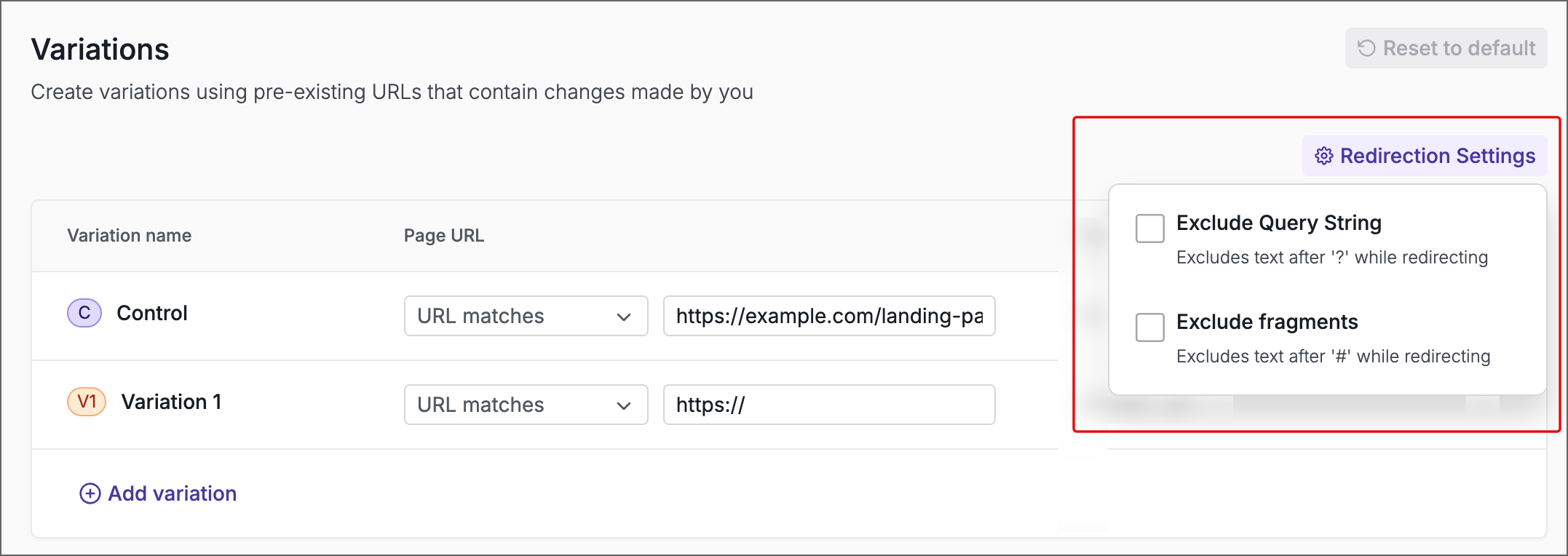This screenshot has height=556, width=1568.
Task: Click text 'Excludes text after '#' while redirecting'
Action: [x=1334, y=357]
